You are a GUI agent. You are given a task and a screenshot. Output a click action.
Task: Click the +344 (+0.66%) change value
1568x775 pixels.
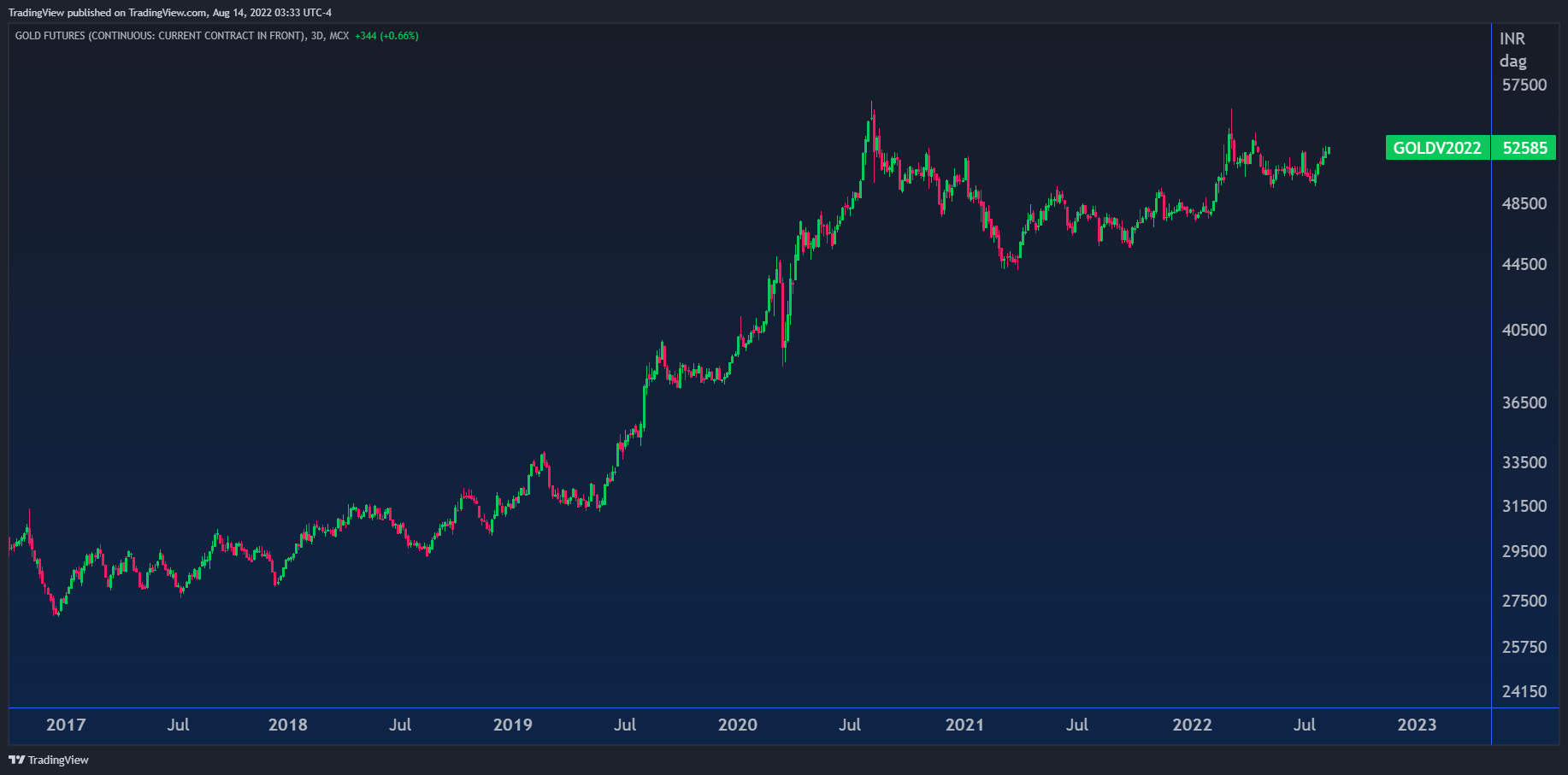point(386,36)
